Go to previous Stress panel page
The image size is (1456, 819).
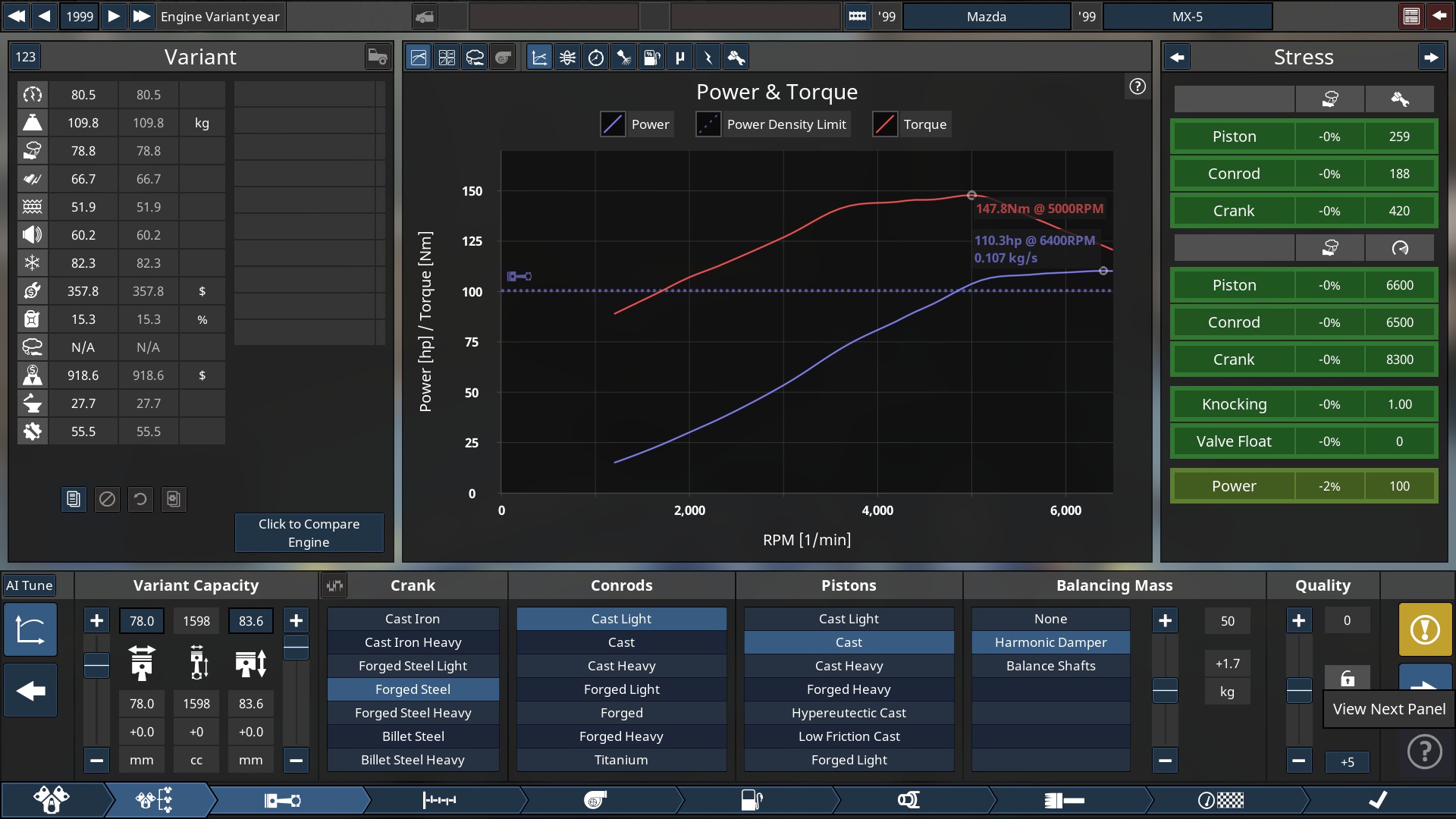(x=1177, y=57)
